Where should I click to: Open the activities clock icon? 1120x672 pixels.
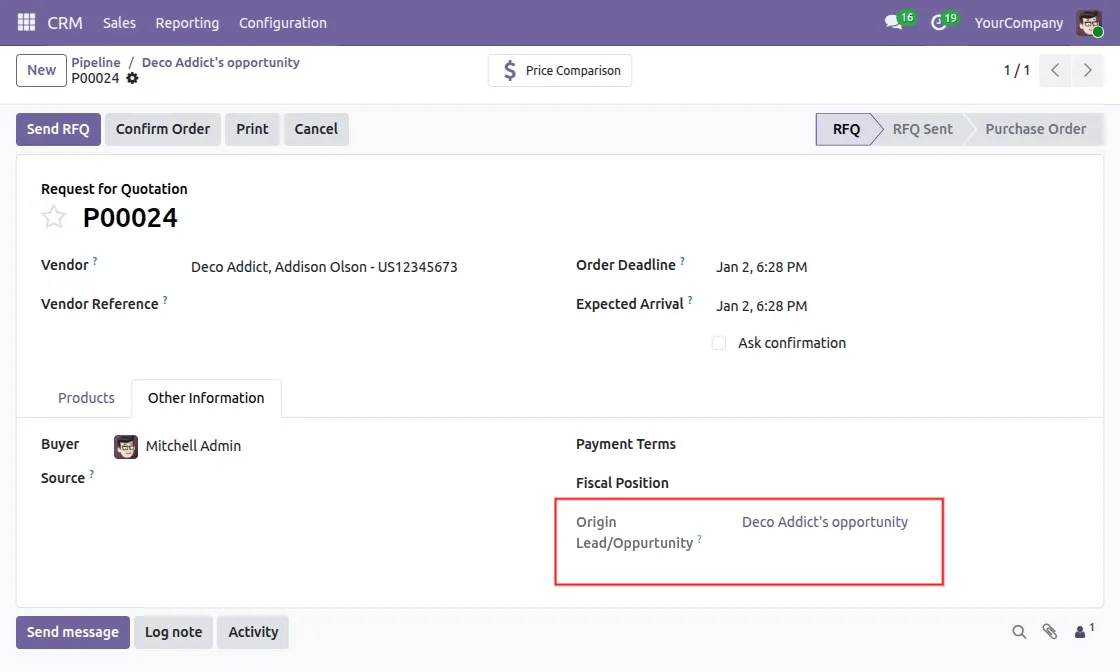pos(938,22)
